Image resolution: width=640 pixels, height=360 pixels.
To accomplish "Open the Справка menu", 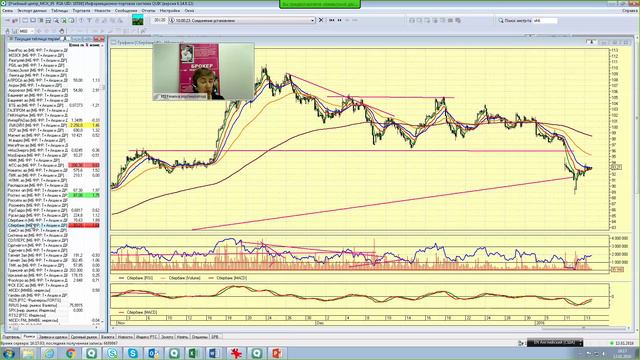I will (629, 11).
